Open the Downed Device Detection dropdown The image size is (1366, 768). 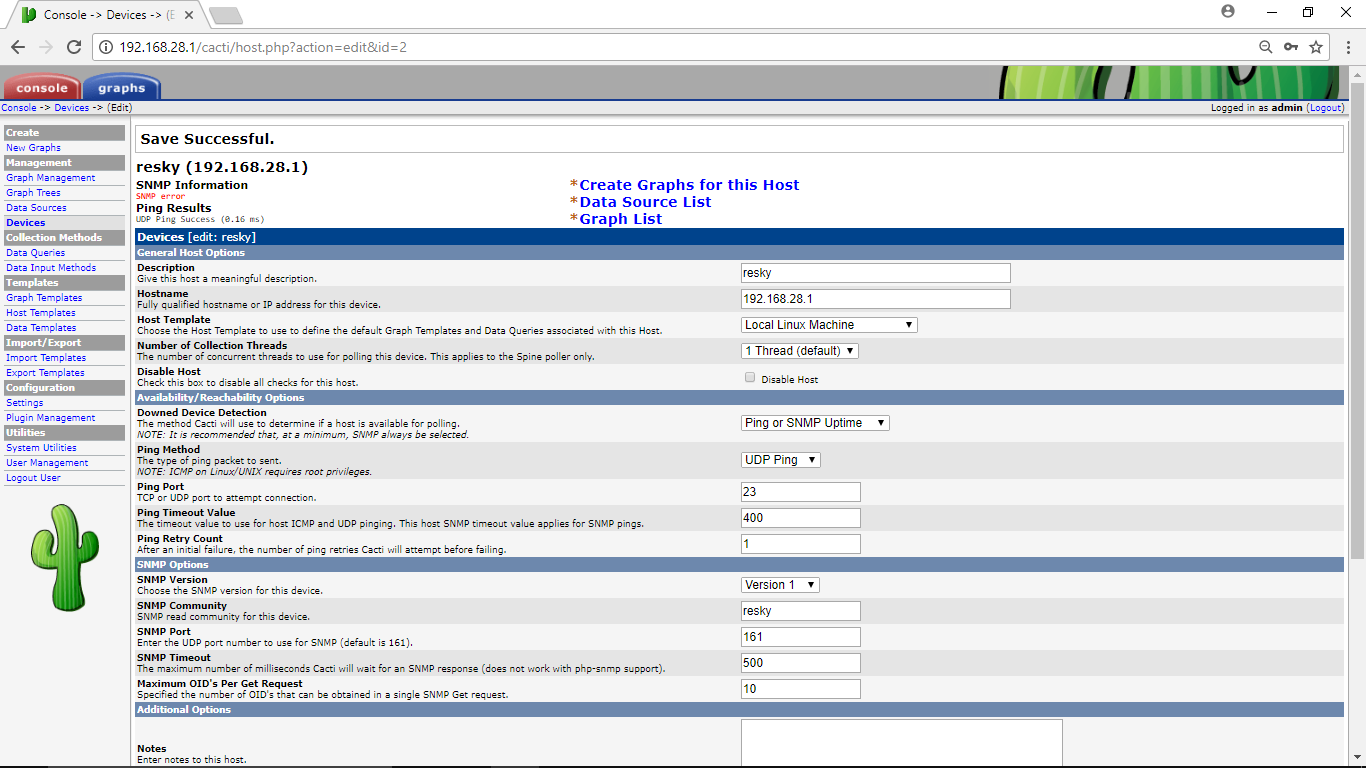[815, 423]
